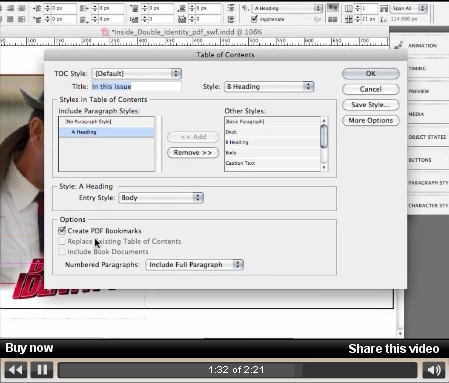Click the Share this video link
Screen dimensions: 449x383
point(394,349)
